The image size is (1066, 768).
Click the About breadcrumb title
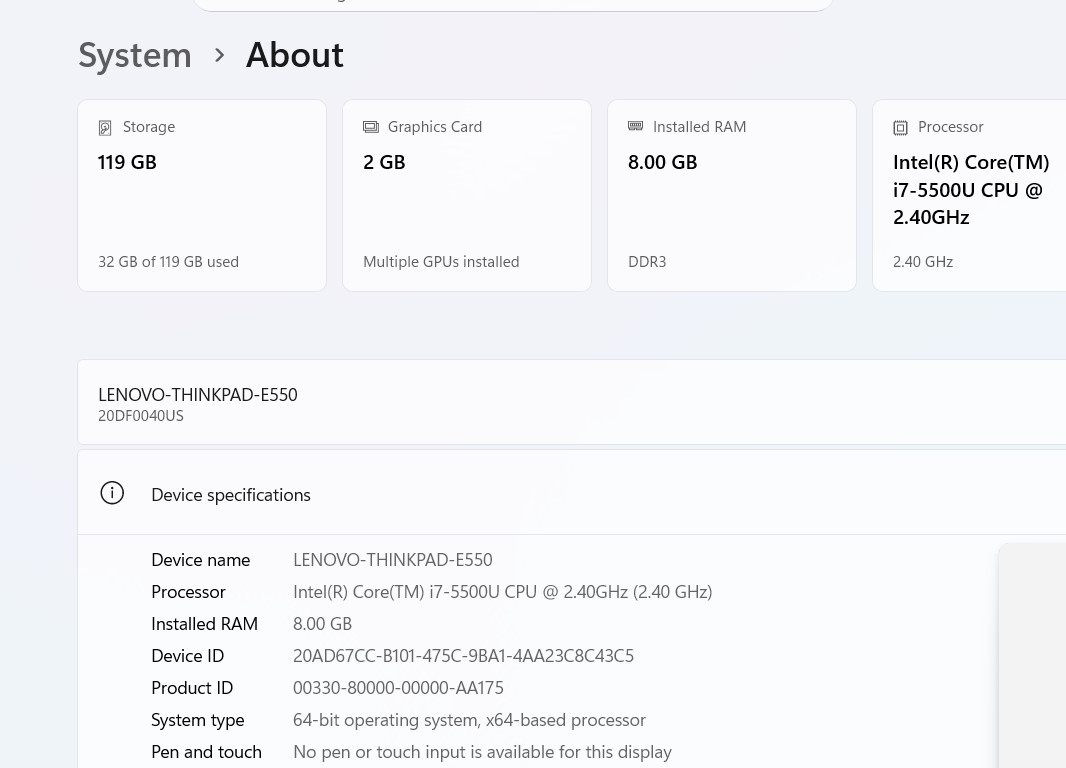[x=294, y=55]
